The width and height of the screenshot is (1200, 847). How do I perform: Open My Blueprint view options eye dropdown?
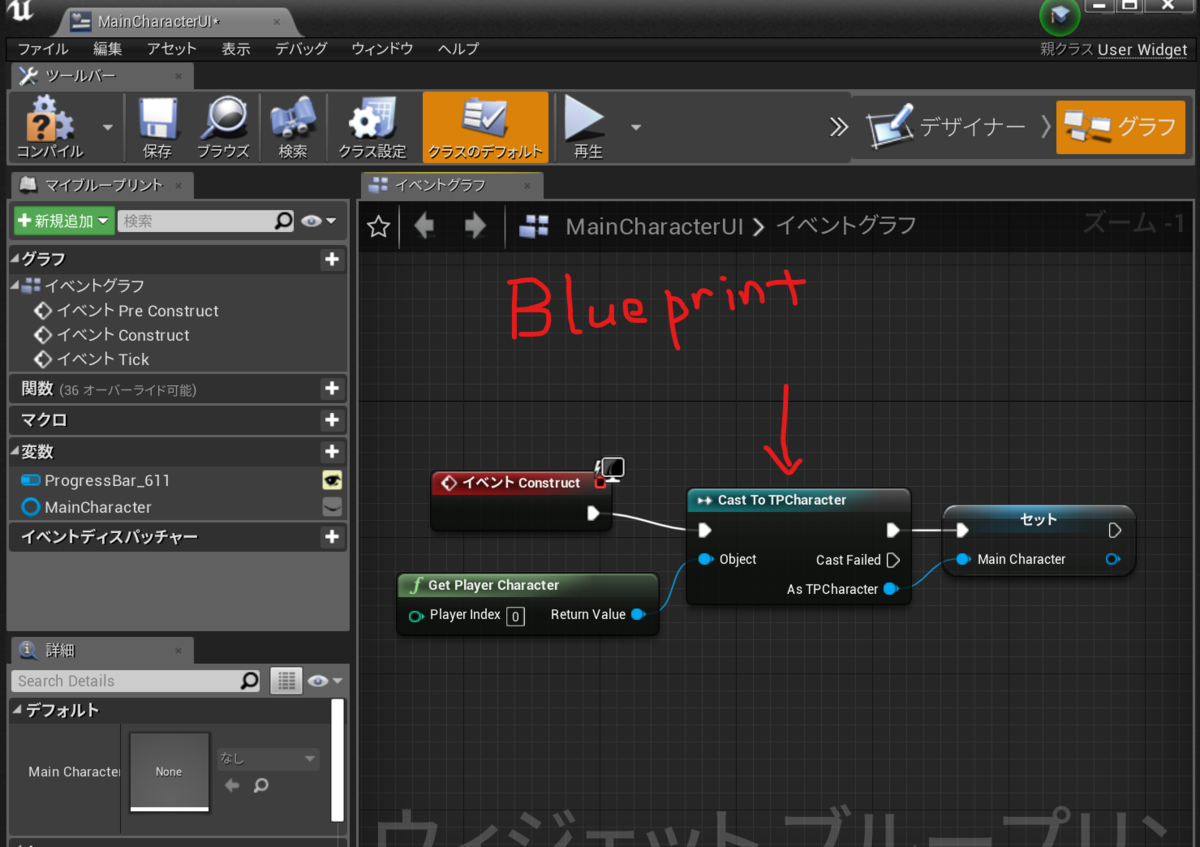tap(319, 221)
